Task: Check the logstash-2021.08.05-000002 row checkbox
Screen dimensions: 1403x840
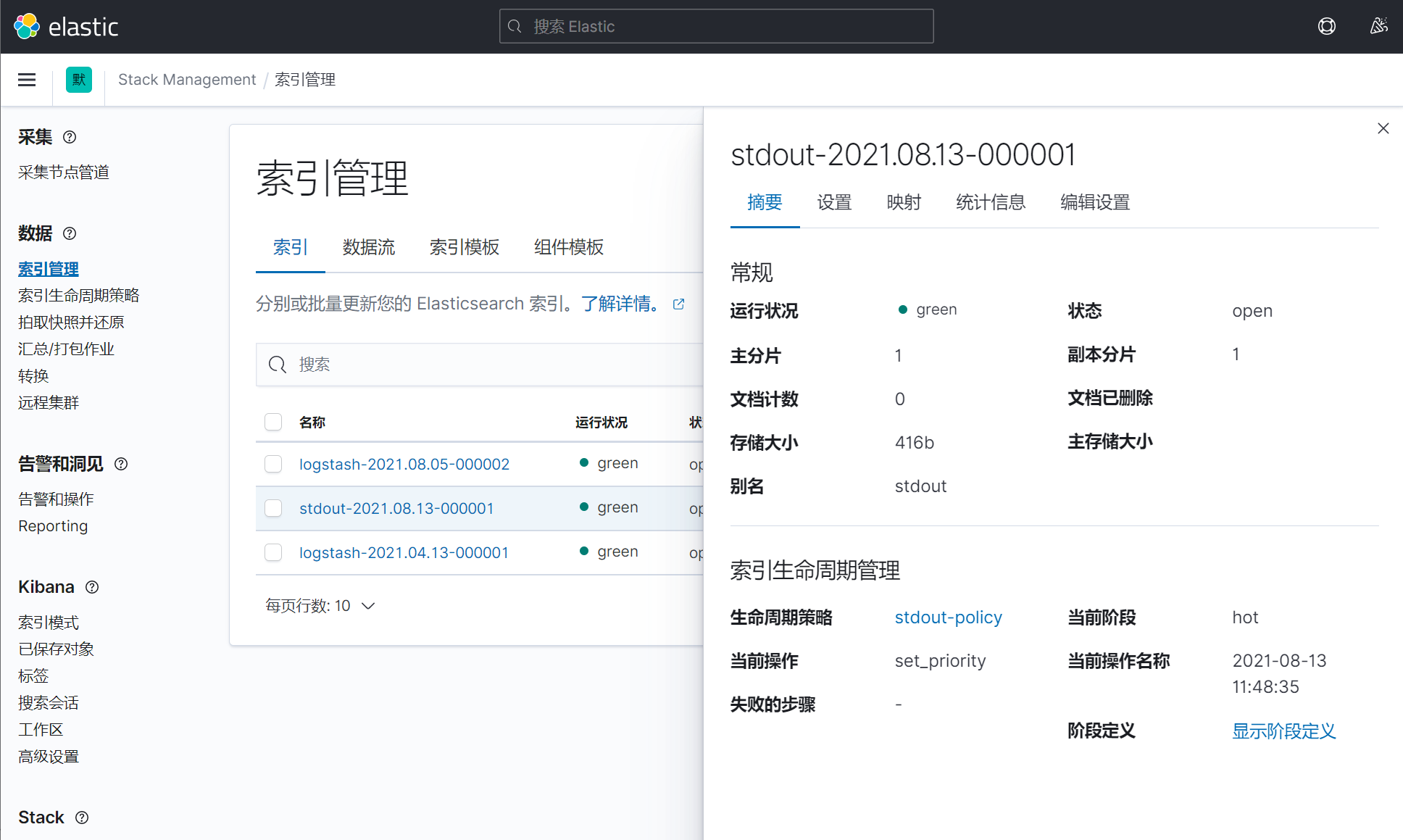Action: click(x=273, y=464)
